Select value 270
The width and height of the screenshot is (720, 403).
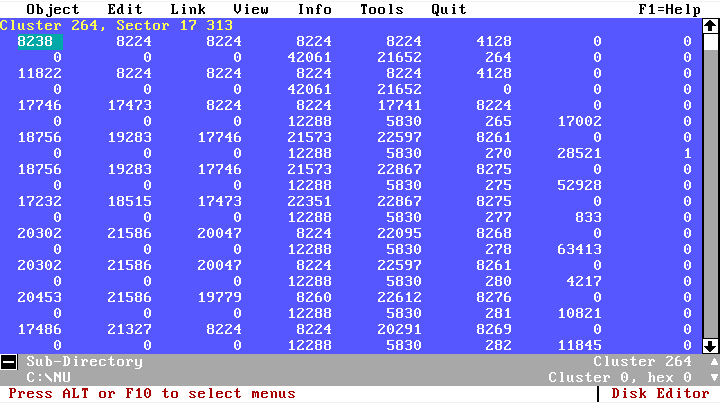pos(498,153)
